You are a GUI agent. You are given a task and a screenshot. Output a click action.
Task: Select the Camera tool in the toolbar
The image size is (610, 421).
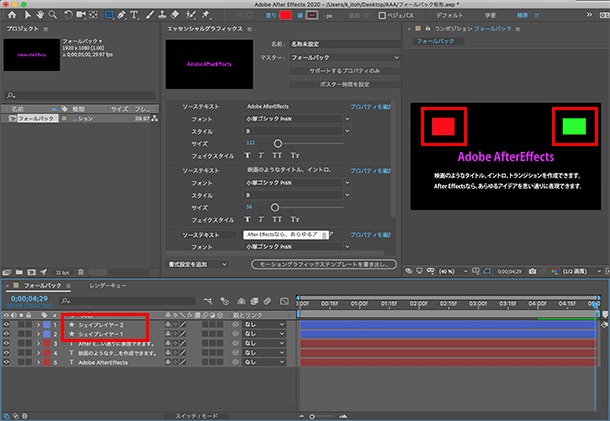pos(81,15)
